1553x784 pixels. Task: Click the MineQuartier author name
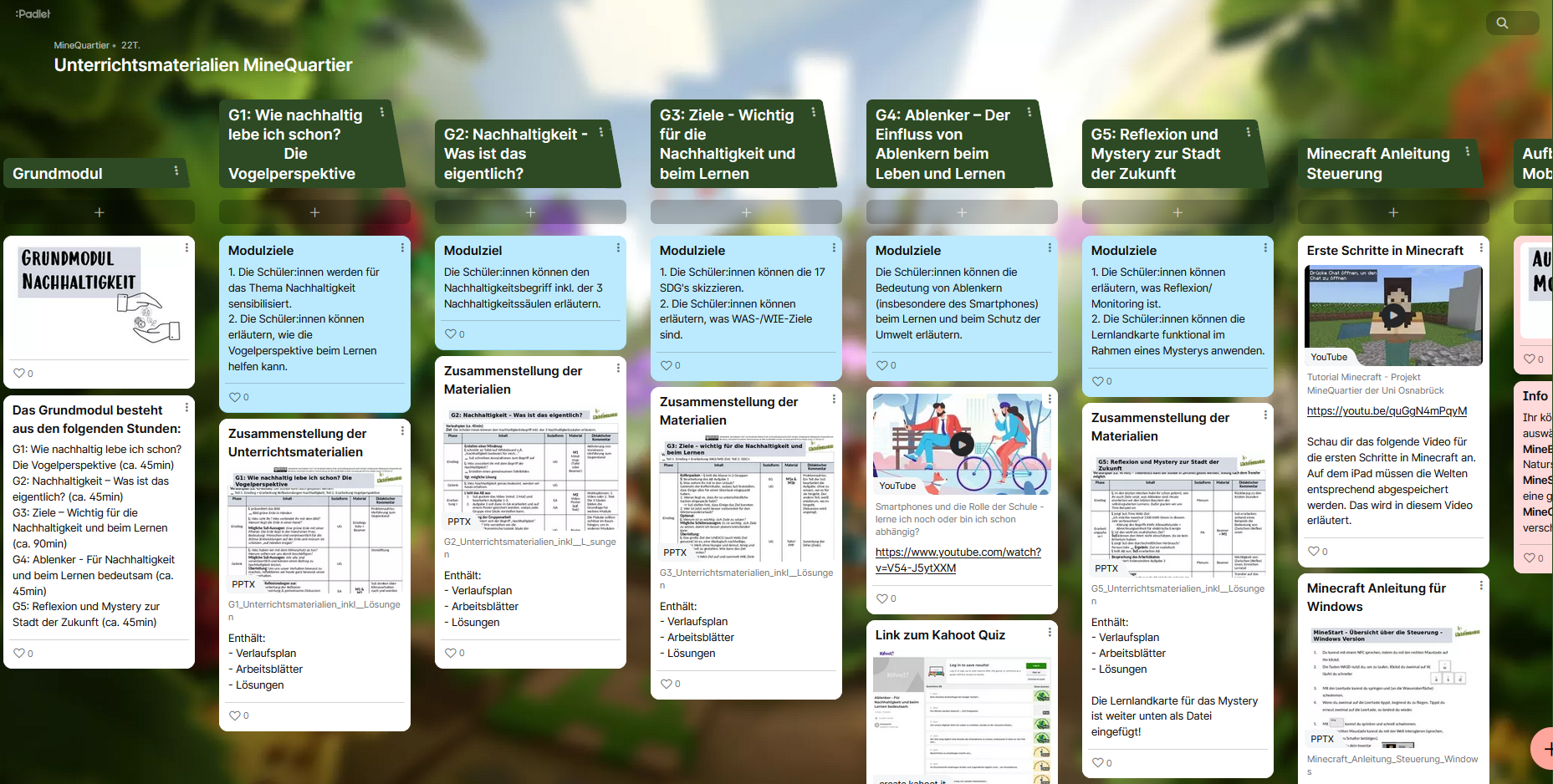coord(81,45)
